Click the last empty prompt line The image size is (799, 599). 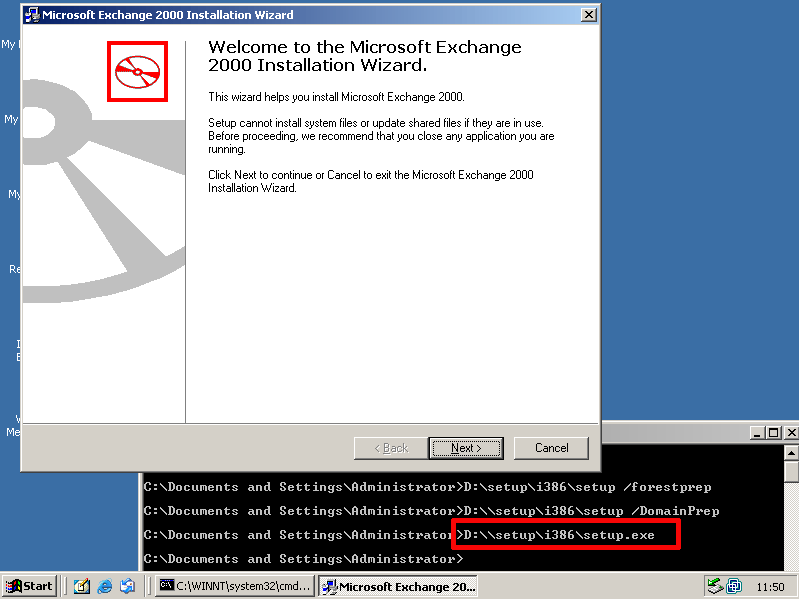pyautogui.click(x=303, y=559)
